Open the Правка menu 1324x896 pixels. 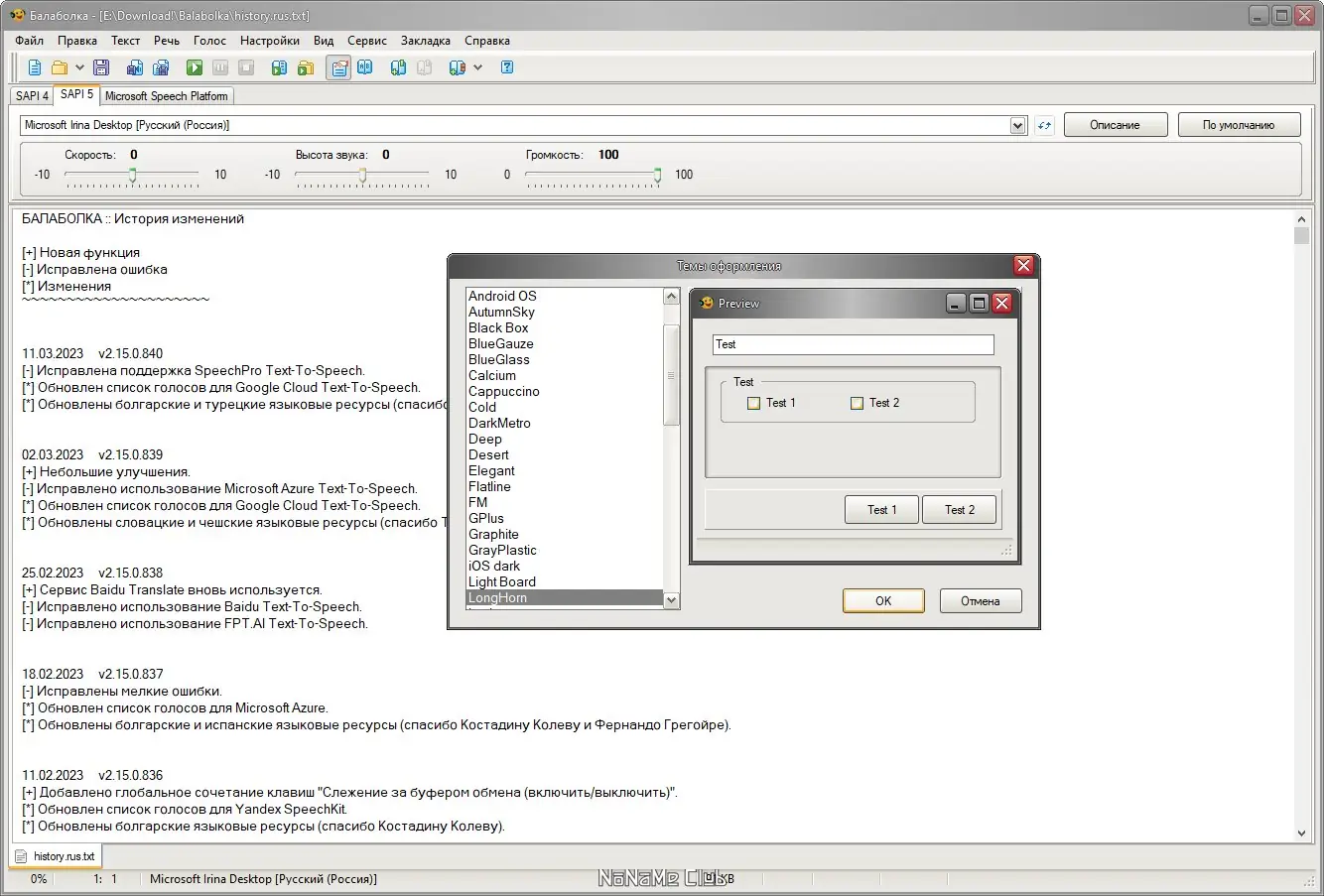pos(77,41)
